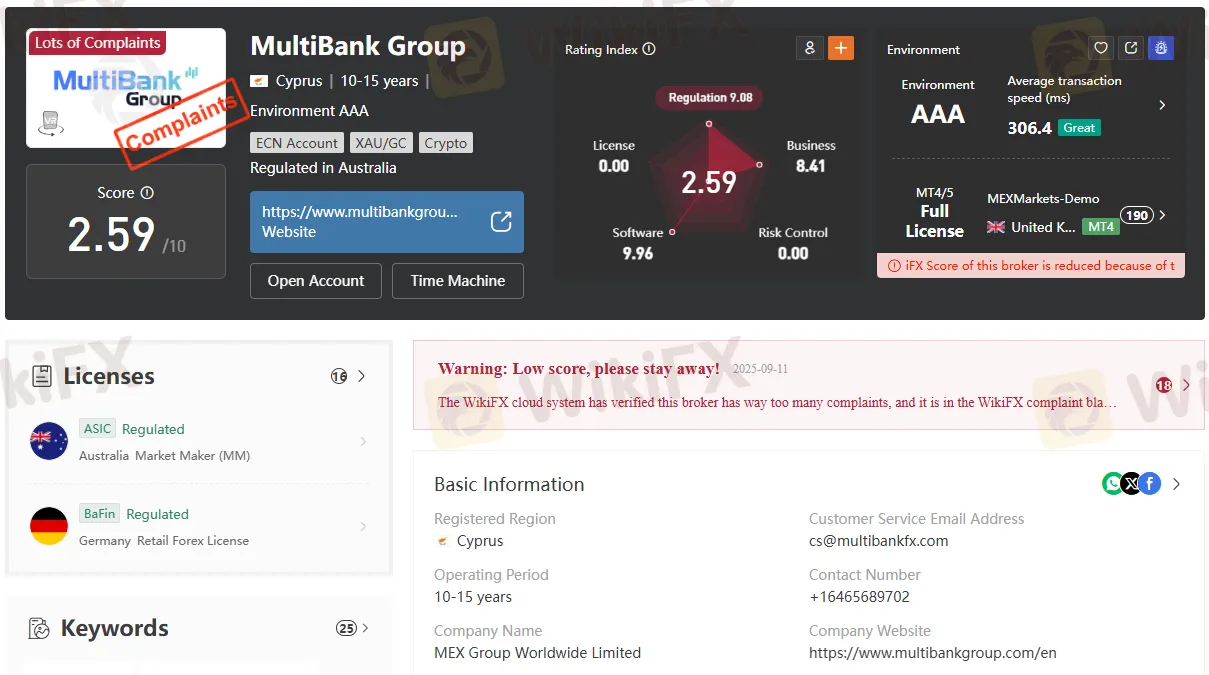Click the Rating Index info icon
Viewport: 1209px width, 675px height.
(649, 49)
